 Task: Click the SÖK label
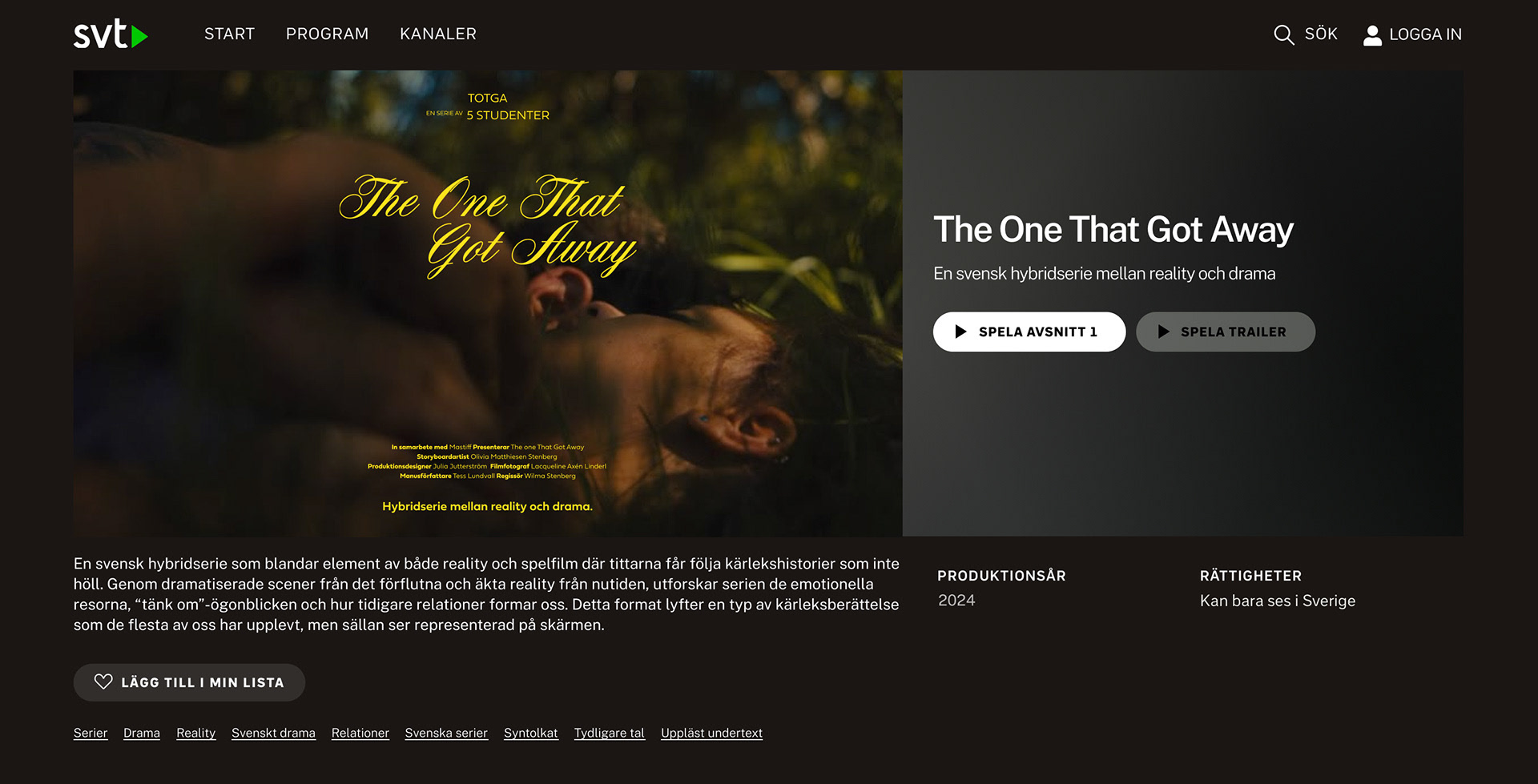coord(1321,34)
